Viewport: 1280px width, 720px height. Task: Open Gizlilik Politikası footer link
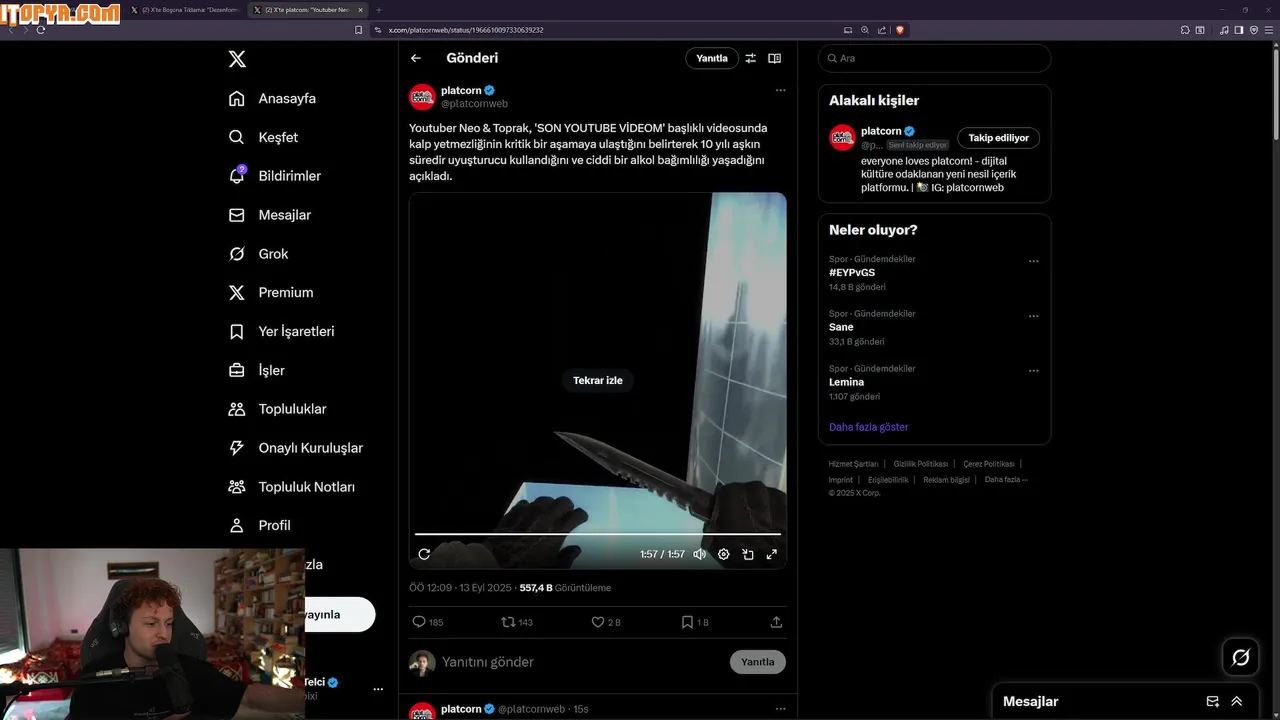tap(920, 464)
